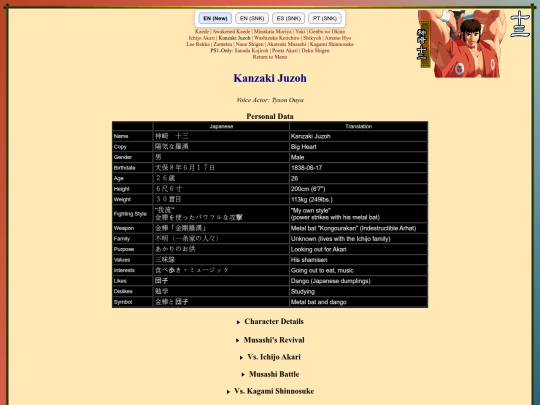Visit Zantetsu page
This screenshot has width=540, height=405.
(222, 44)
